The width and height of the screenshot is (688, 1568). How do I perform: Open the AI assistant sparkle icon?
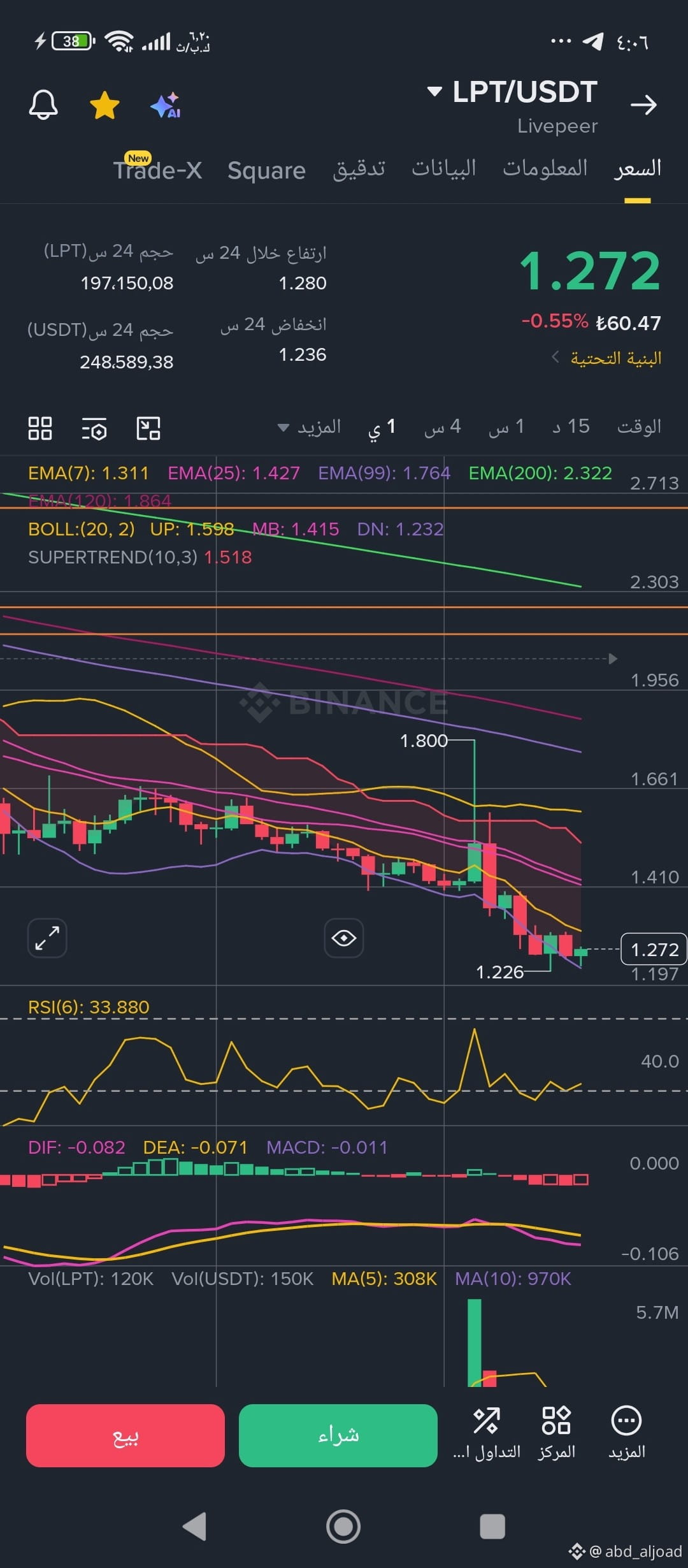166,105
